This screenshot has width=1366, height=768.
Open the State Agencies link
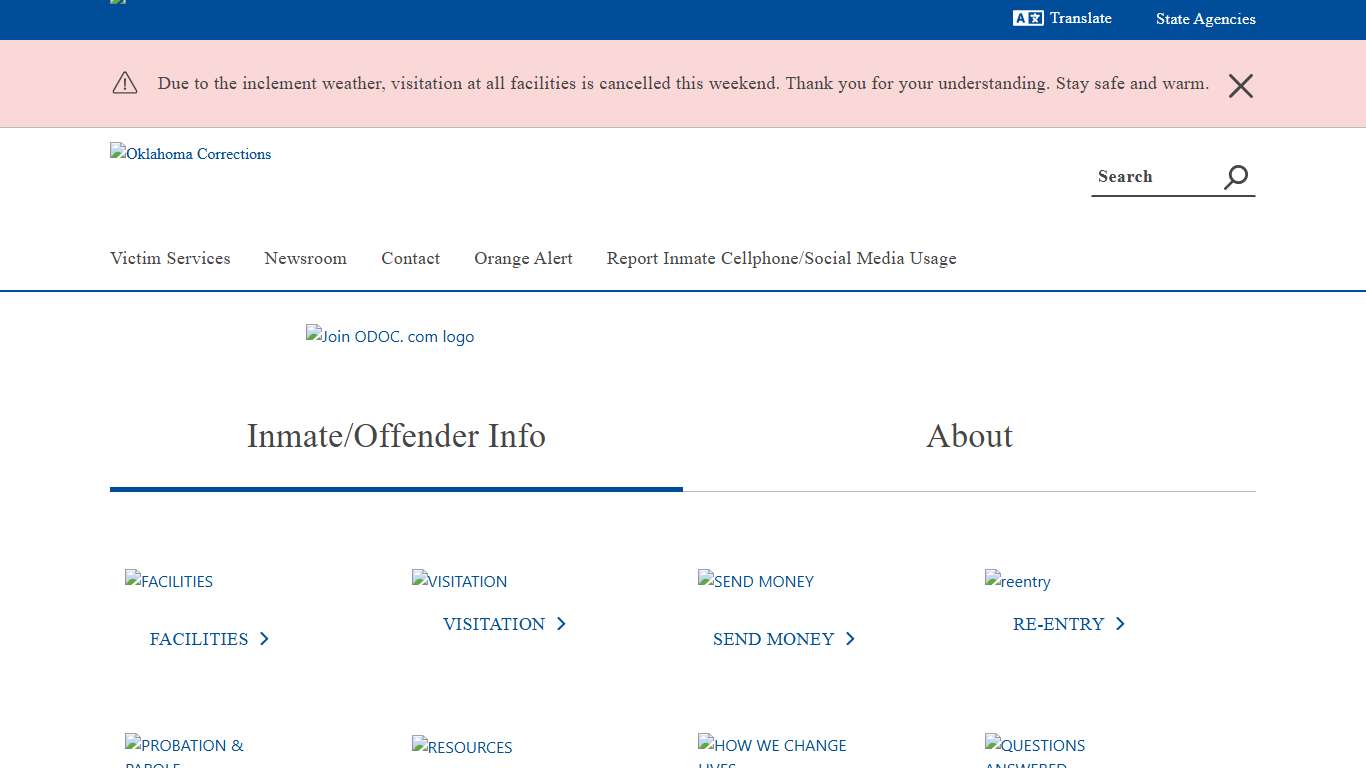[x=1205, y=18]
